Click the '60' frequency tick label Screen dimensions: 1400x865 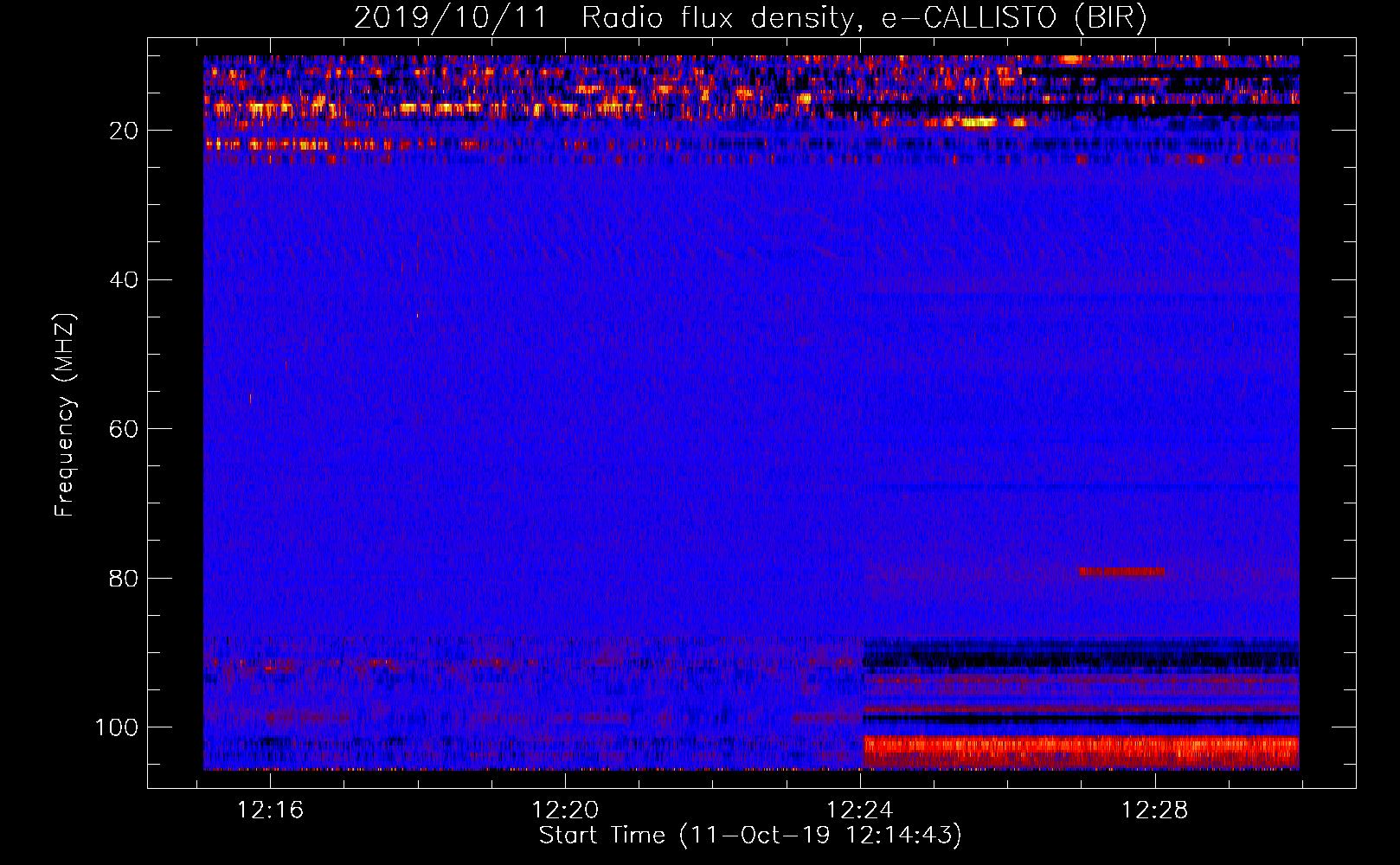pos(124,429)
